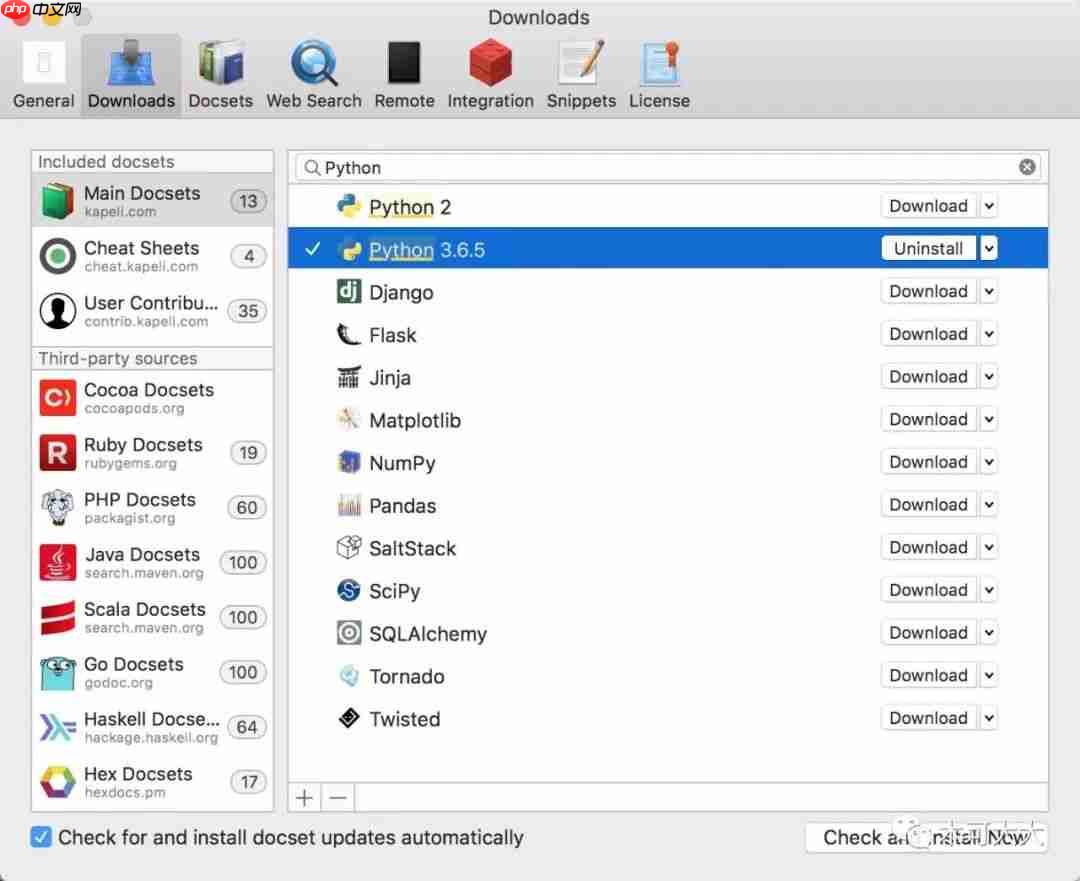The height and width of the screenshot is (881, 1080).
Task: Click the SciPy logo icon
Action: [349, 590]
